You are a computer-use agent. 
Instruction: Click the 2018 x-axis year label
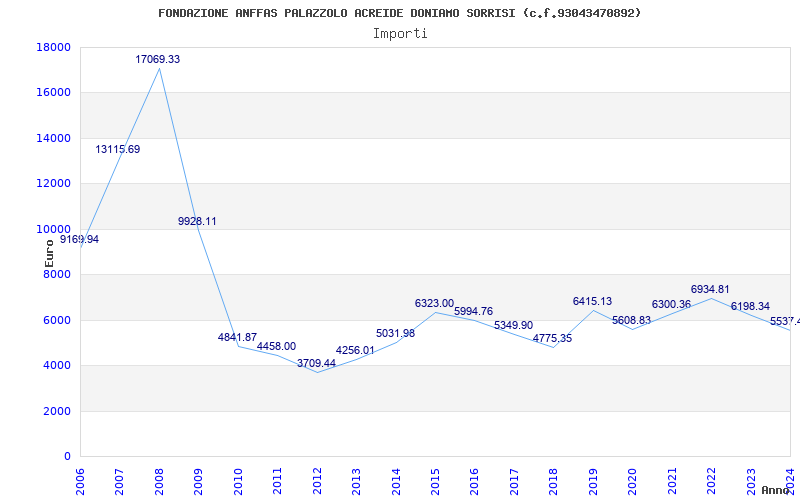[x=554, y=481]
